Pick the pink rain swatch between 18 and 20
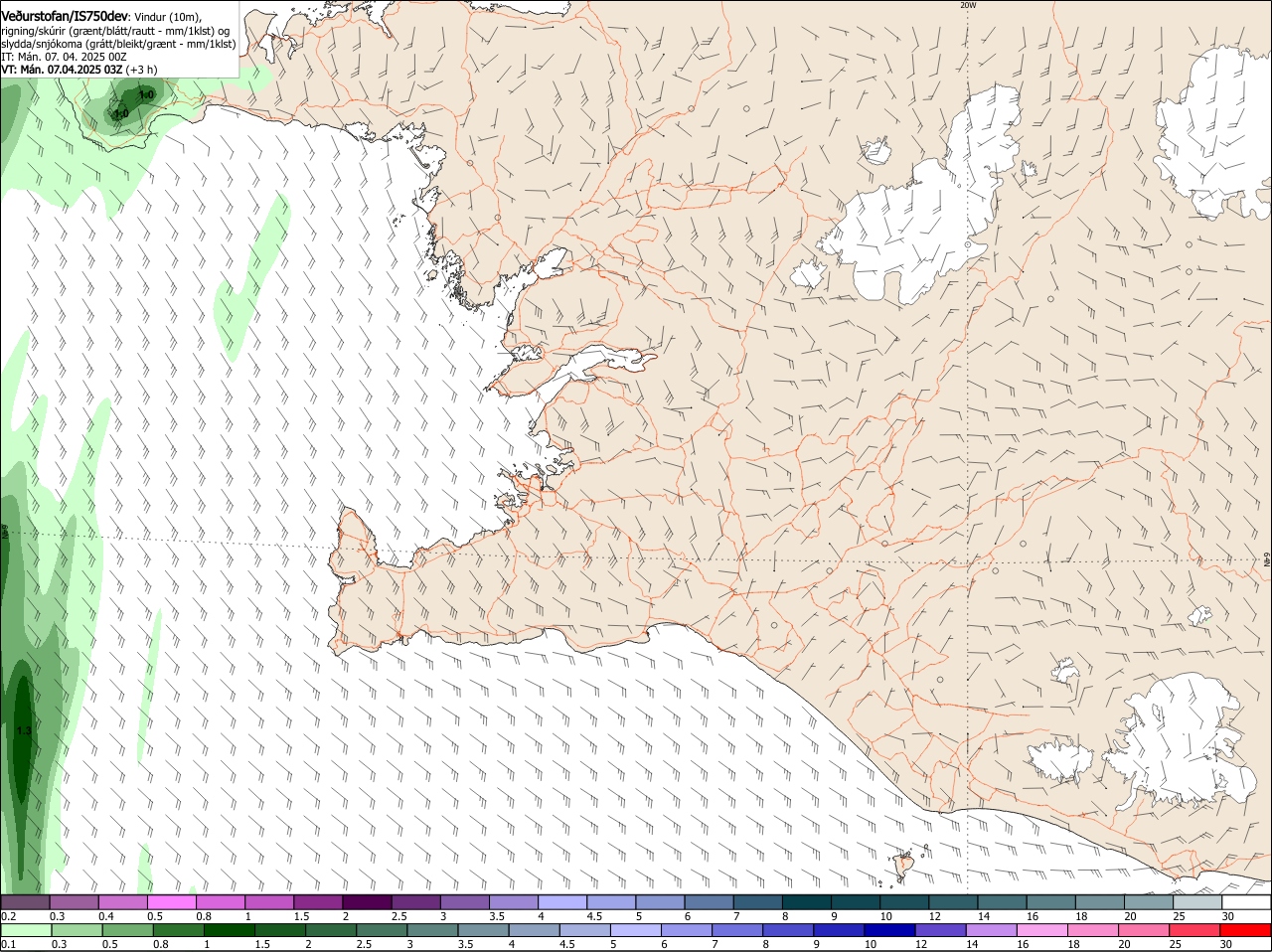This screenshot has height=952, width=1272. (1093, 930)
